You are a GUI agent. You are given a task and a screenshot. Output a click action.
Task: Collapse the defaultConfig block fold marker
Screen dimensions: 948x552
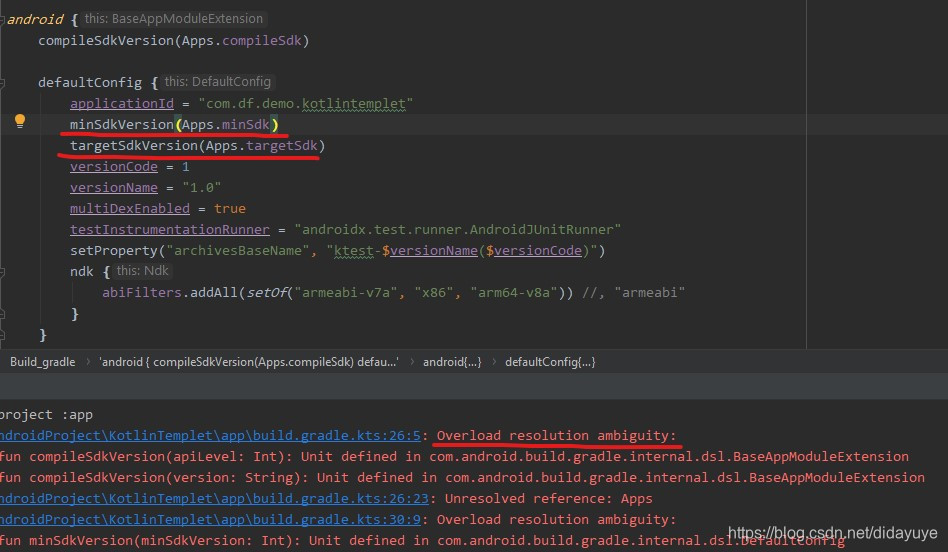2,83
